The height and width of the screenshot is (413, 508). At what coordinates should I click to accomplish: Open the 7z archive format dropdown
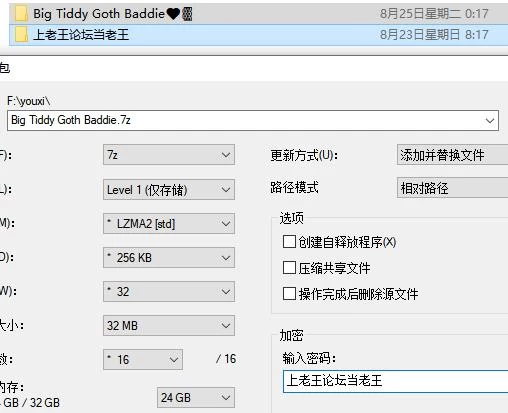(169, 155)
